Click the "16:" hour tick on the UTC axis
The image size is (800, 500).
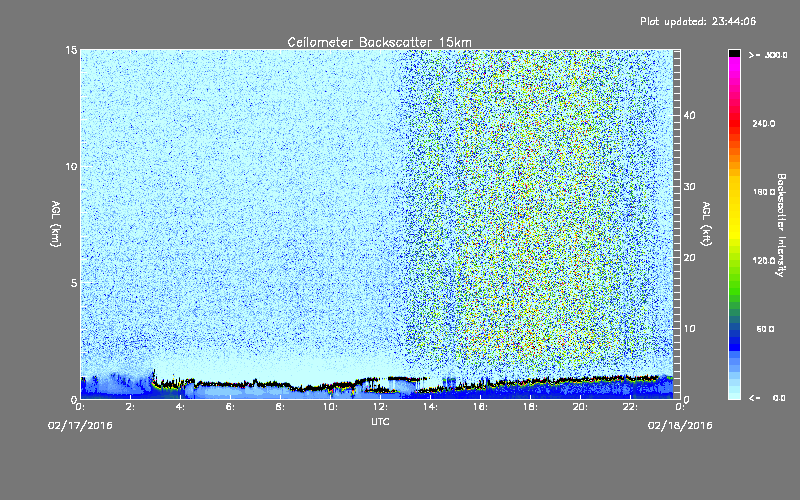[x=480, y=407]
